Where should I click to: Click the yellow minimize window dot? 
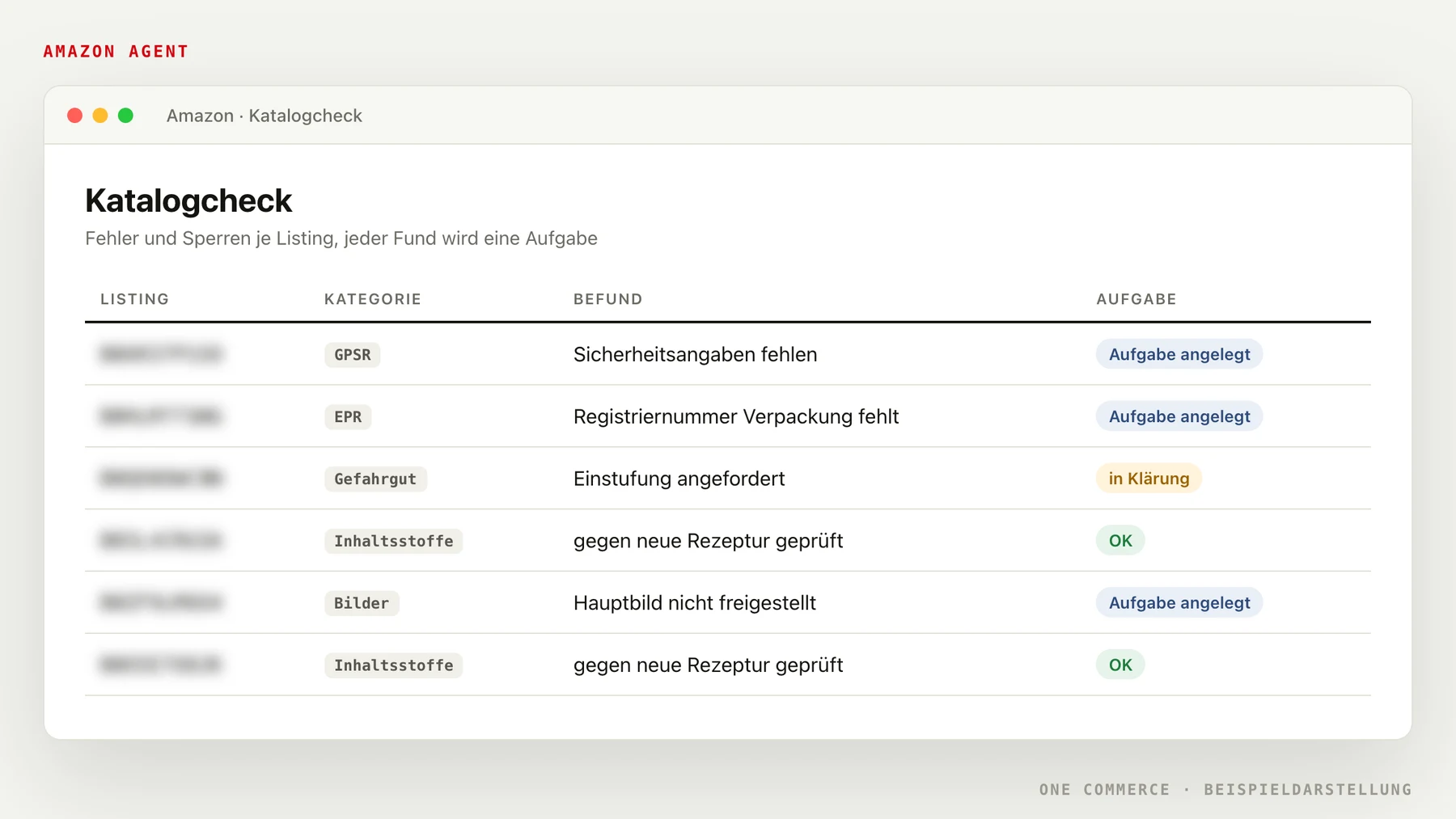click(x=100, y=116)
